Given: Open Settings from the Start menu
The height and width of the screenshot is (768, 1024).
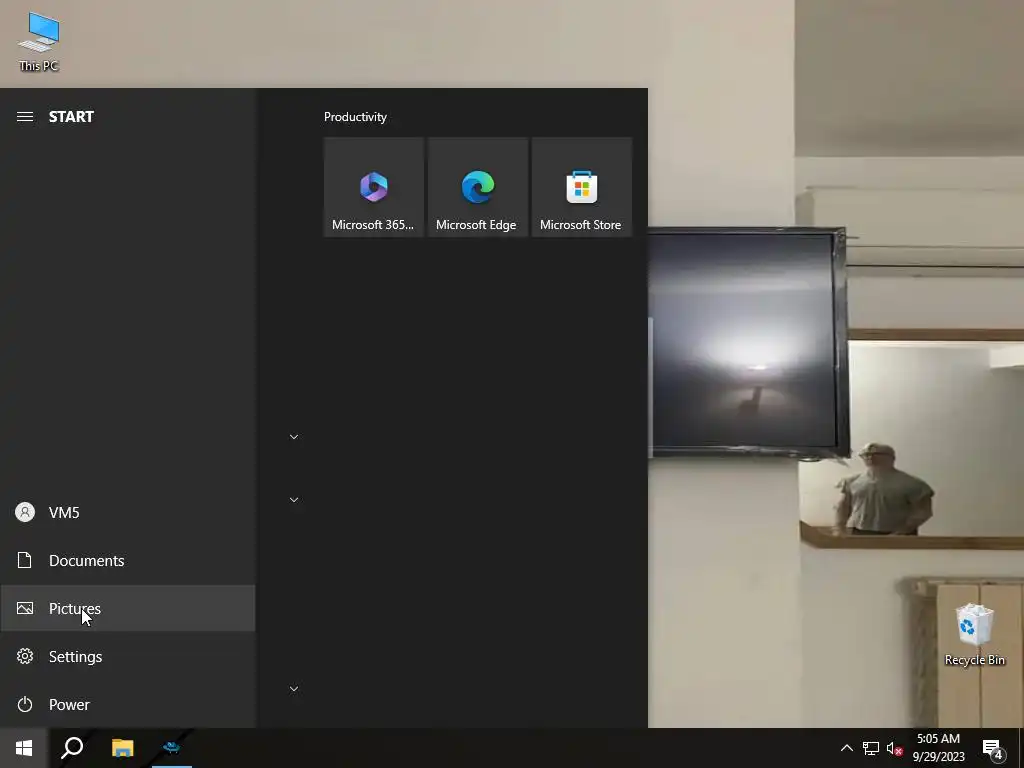Looking at the screenshot, I should (x=127, y=656).
